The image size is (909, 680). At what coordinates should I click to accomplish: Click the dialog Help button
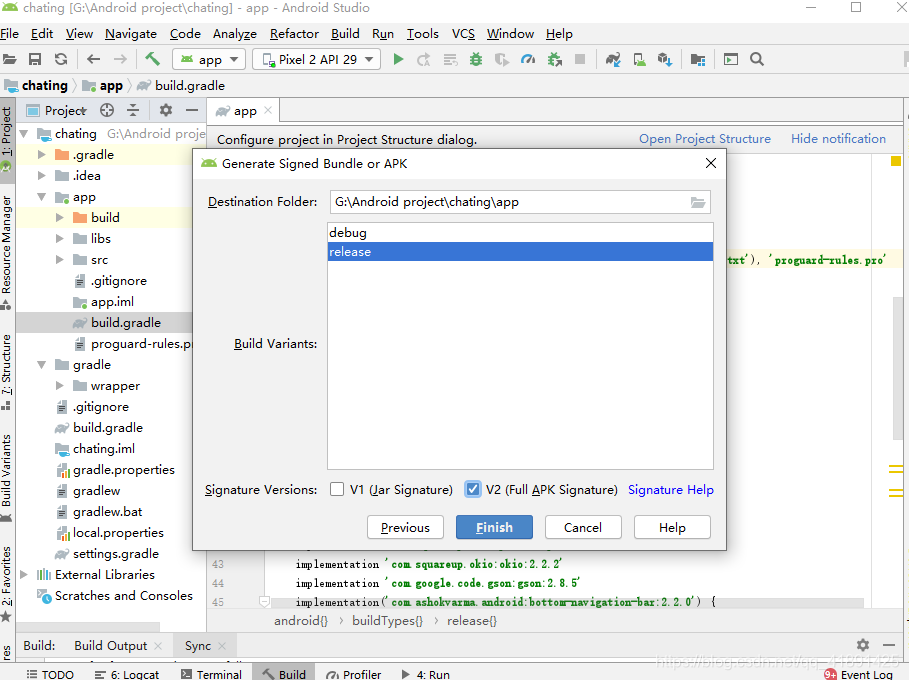672,528
